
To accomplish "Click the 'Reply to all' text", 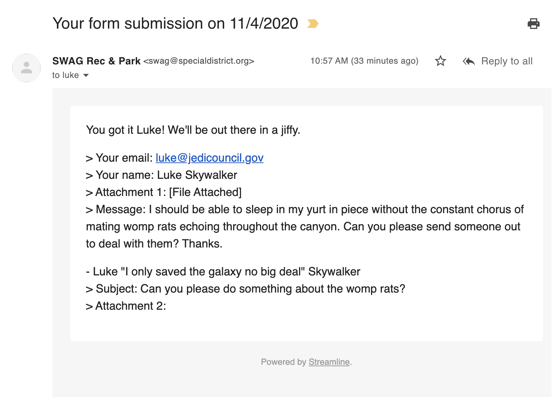I will pos(507,61).
